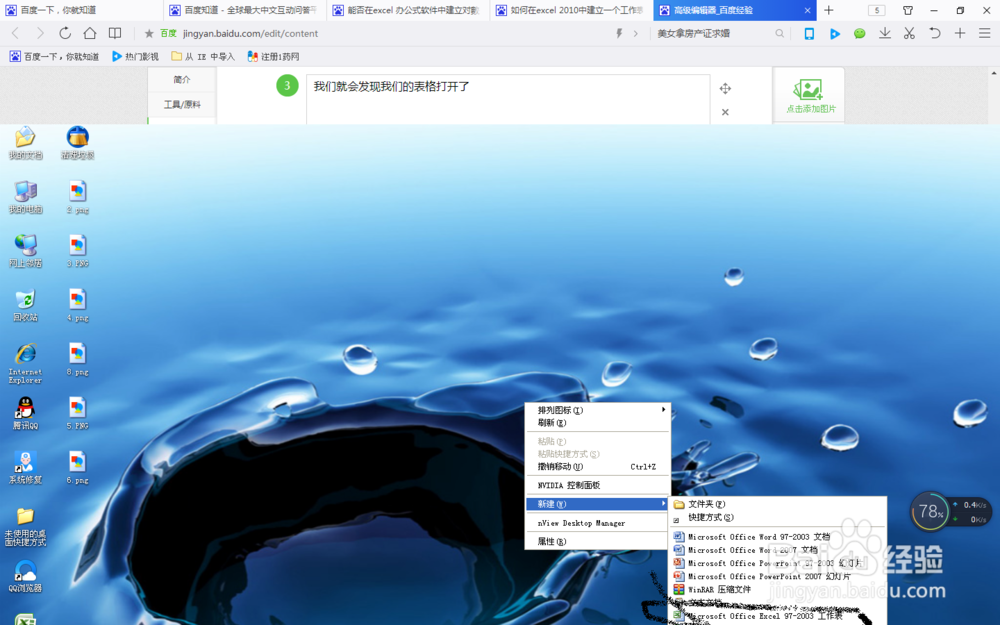Switch to the 能否在excel办公式软件中建立对象 tab
Screen dimensions: 1000x625
click(x=408, y=10)
